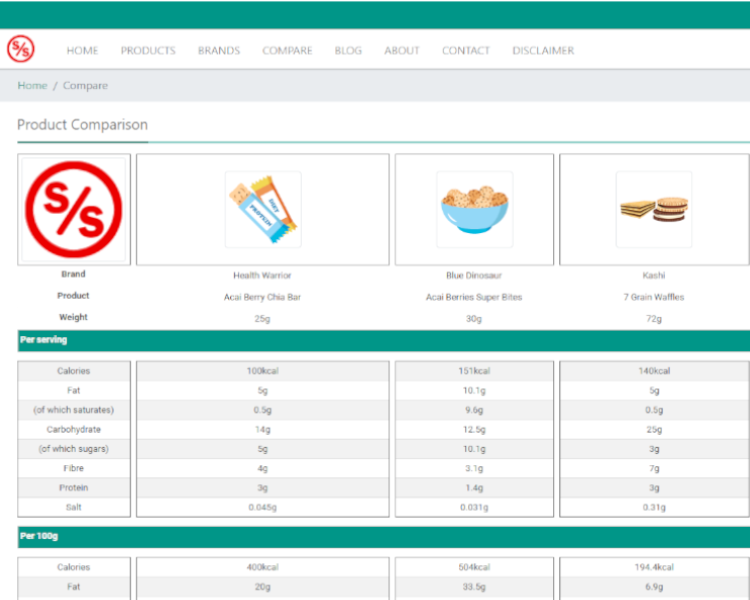The width and height of the screenshot is (750, 600).
Task: Click the Carbohydrate row label
Action: [x=74, y=430]
